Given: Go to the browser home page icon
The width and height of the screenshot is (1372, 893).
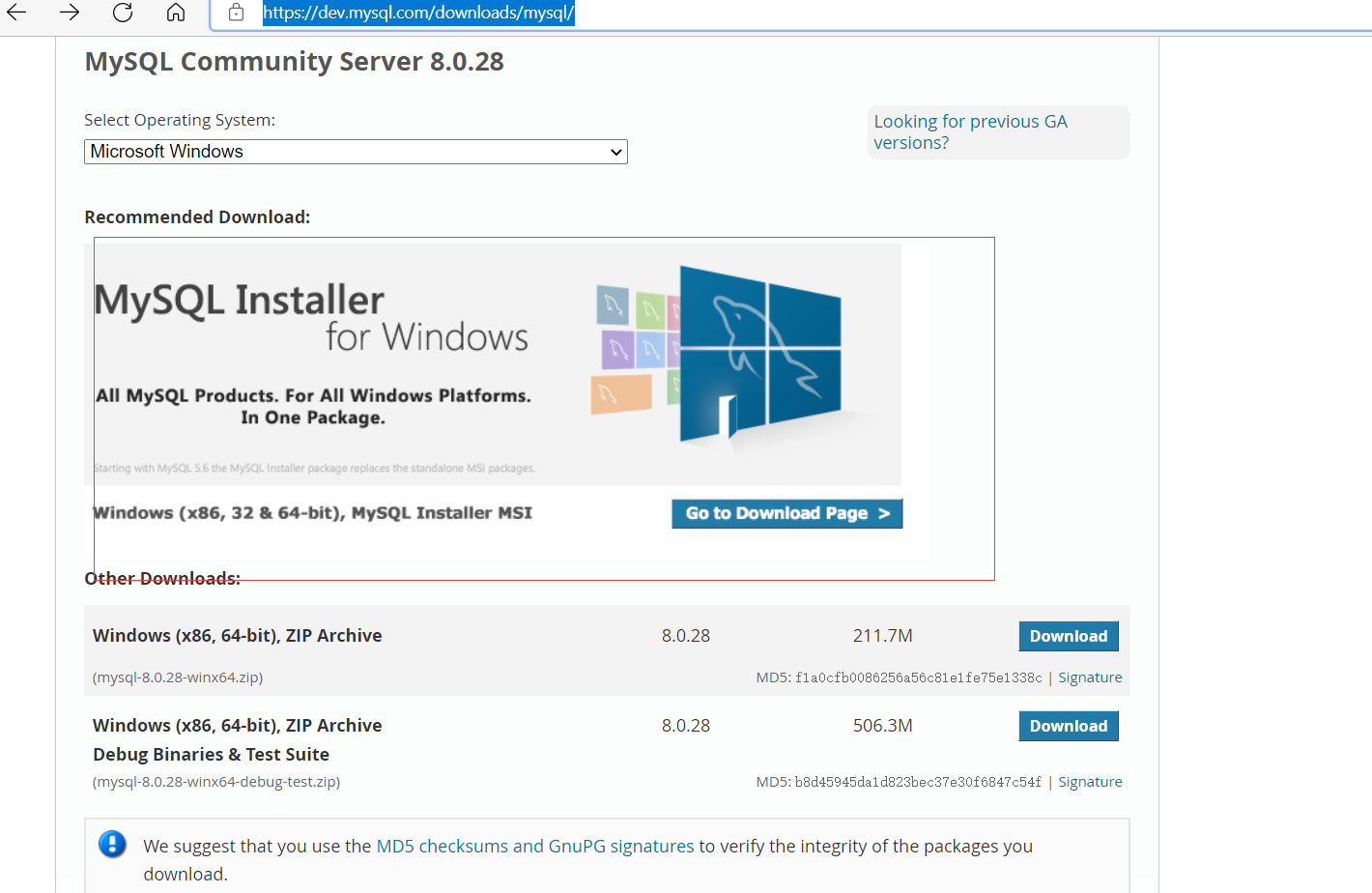Looking at the screenshot, I should (x=176, y=13).
